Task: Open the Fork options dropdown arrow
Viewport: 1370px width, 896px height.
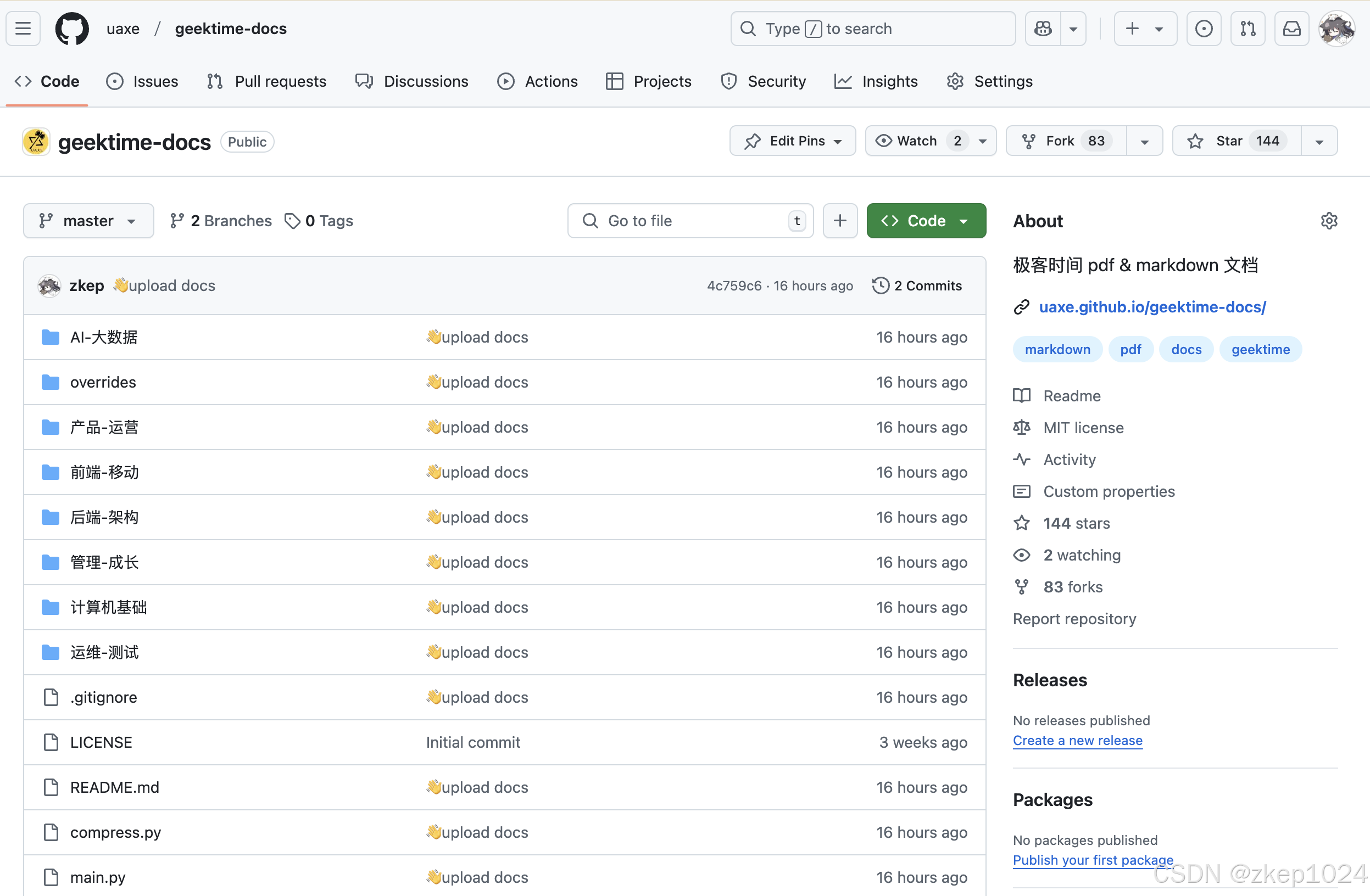Action: [1144, 141]
